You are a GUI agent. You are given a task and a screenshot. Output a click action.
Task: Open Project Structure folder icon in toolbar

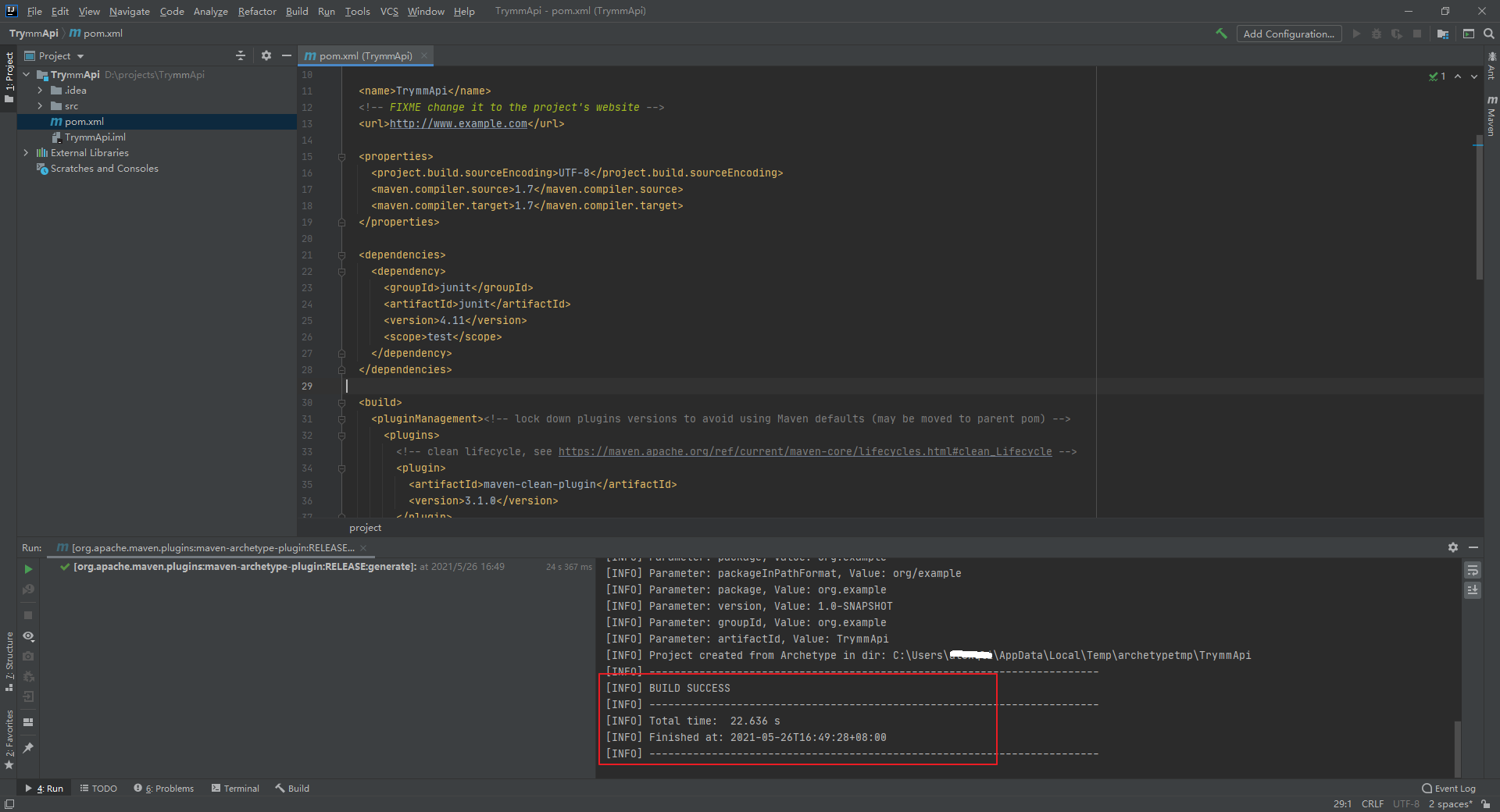pos(1442,34)
